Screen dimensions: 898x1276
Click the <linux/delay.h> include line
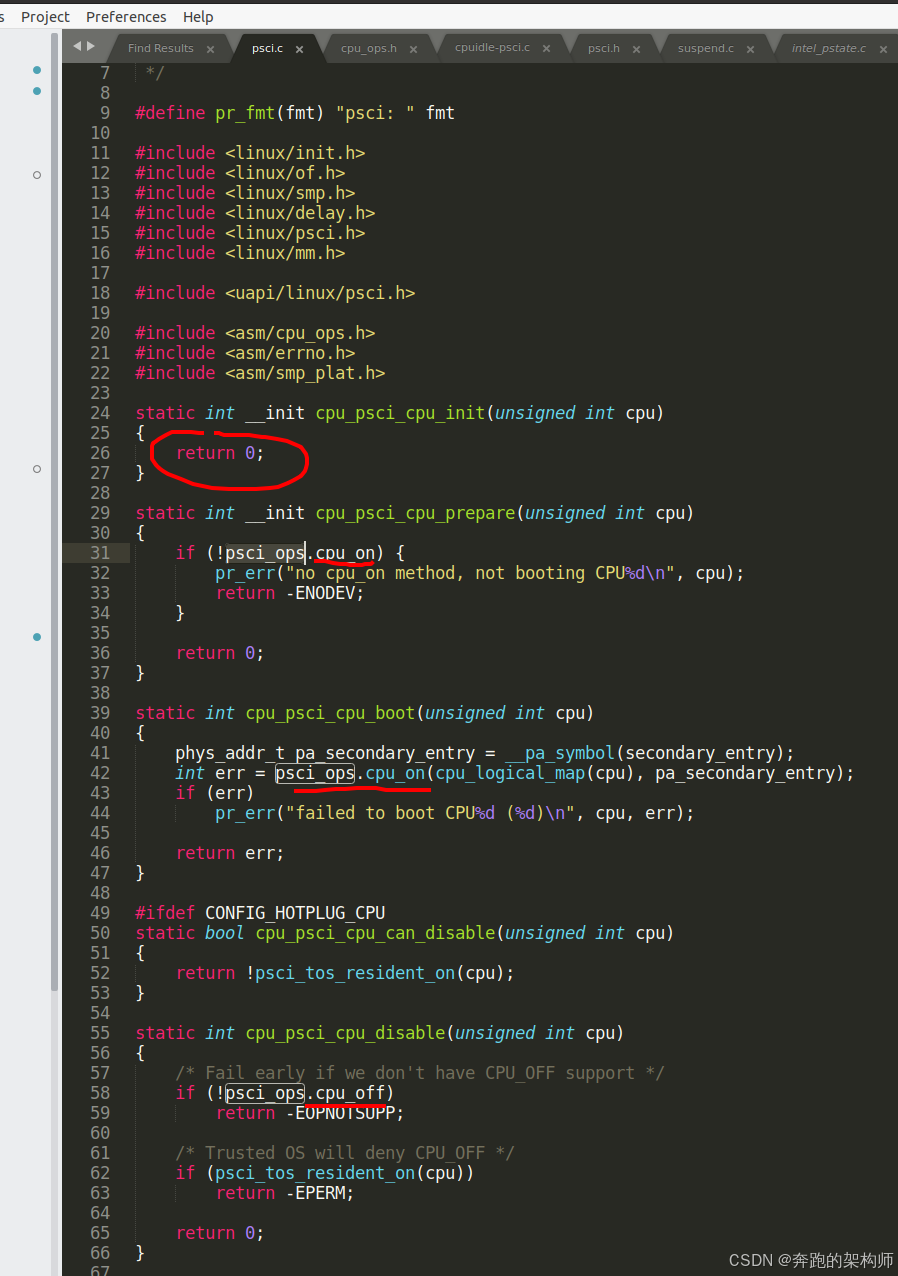tap(255, 213)
